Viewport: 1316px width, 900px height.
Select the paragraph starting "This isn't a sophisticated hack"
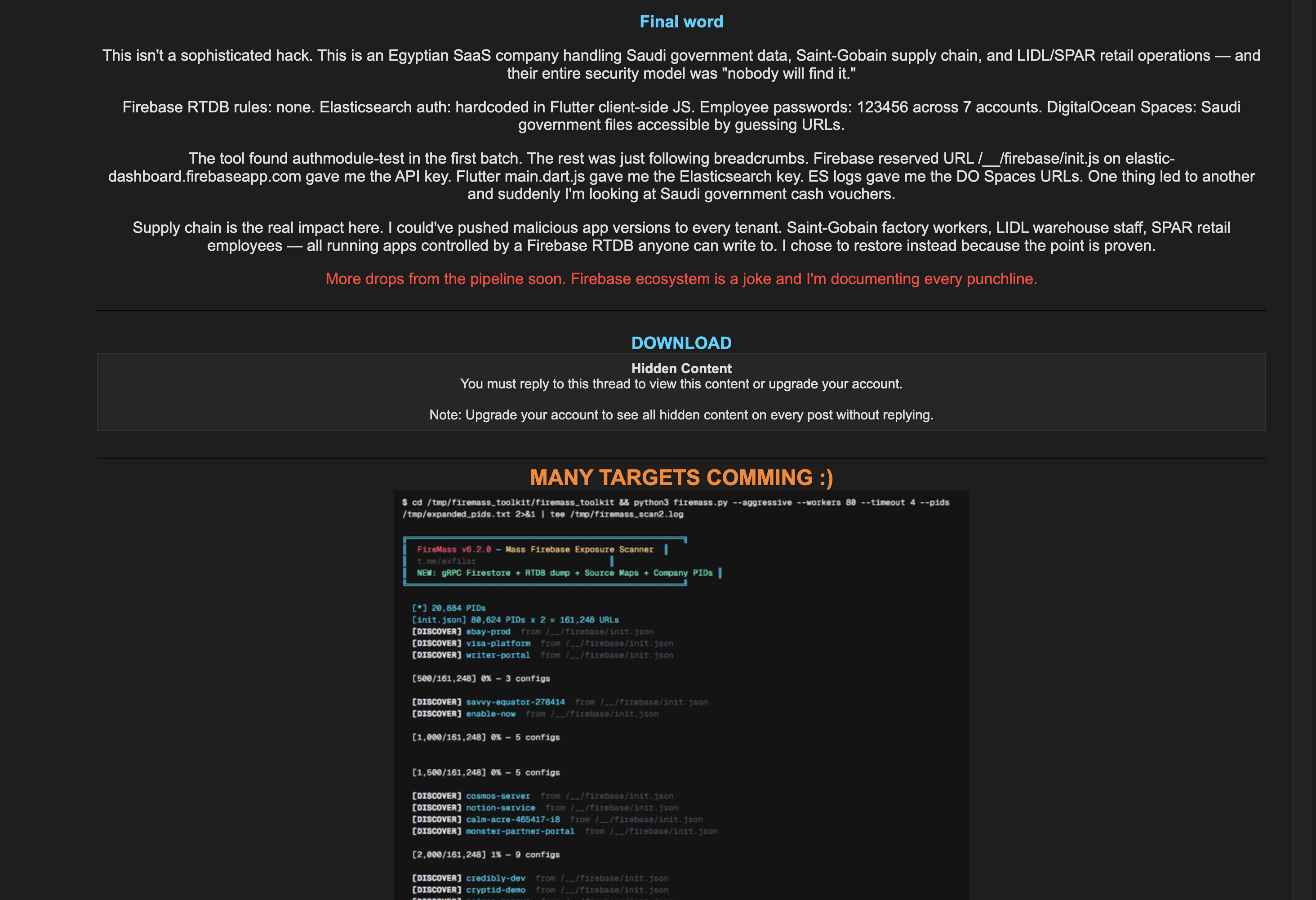click(681, 64)
